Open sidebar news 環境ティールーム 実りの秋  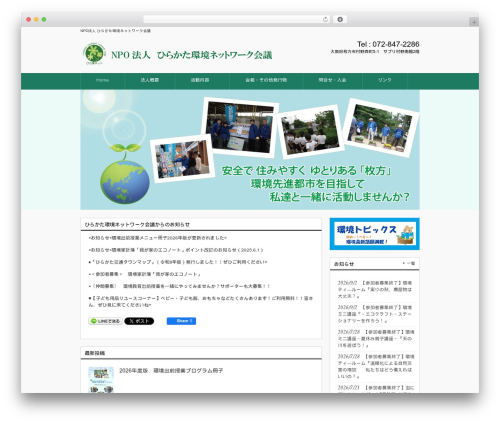[x=375, y=289]
